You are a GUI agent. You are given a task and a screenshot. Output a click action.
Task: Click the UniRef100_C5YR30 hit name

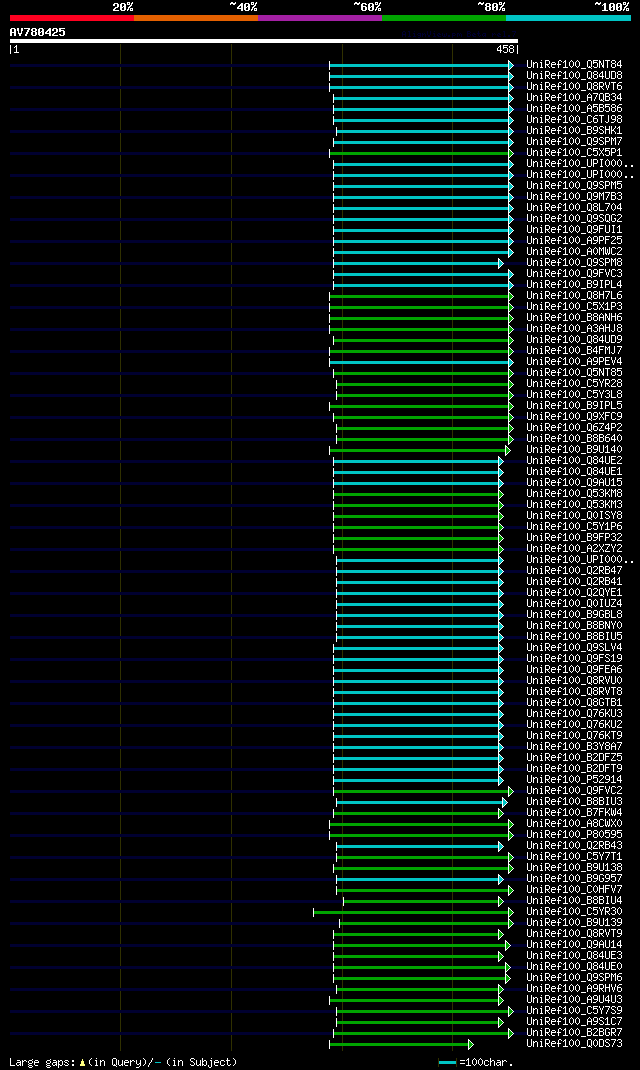[x=574, y=912]
